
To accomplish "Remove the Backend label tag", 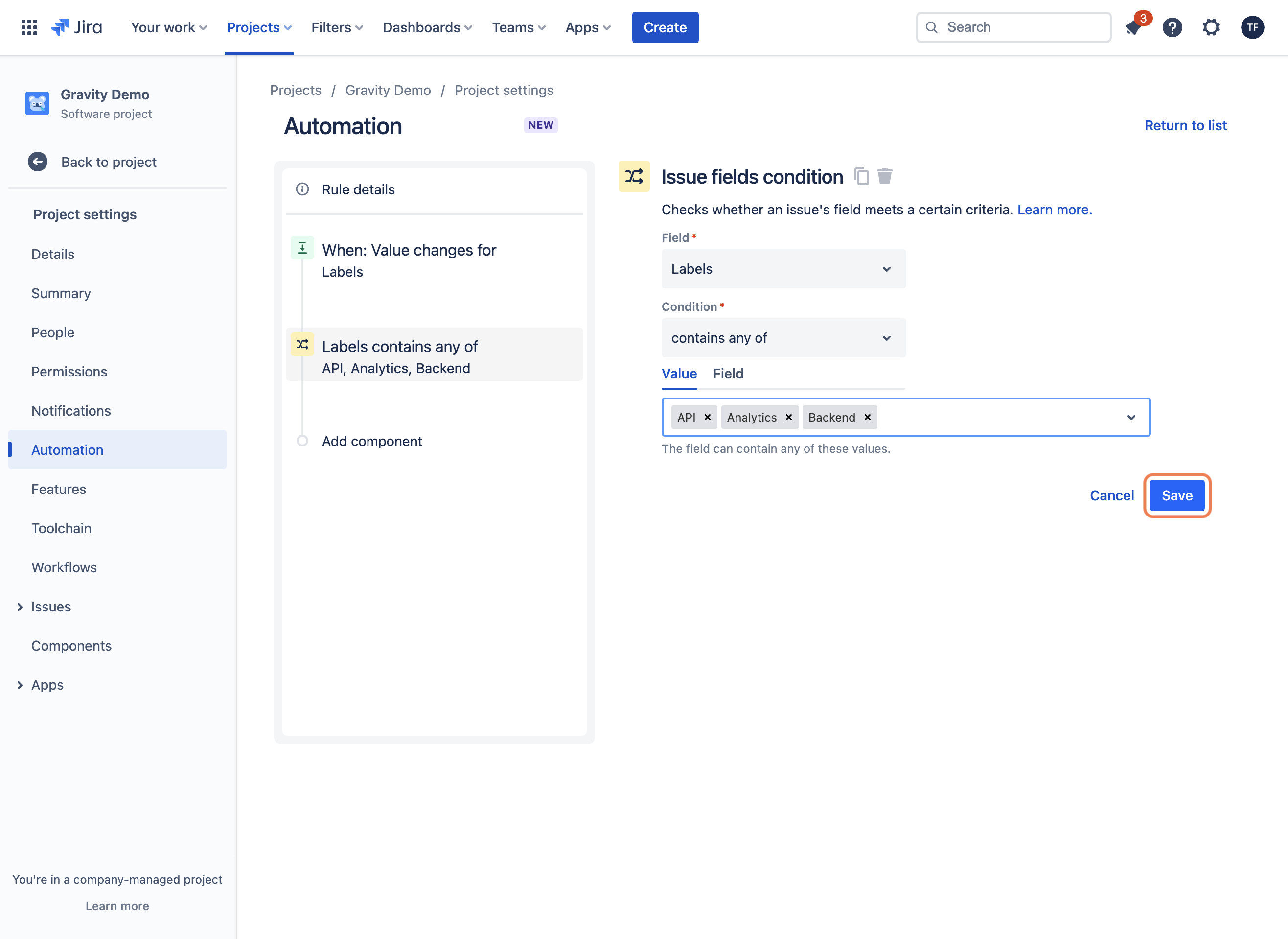I will [x=868, y=417].
